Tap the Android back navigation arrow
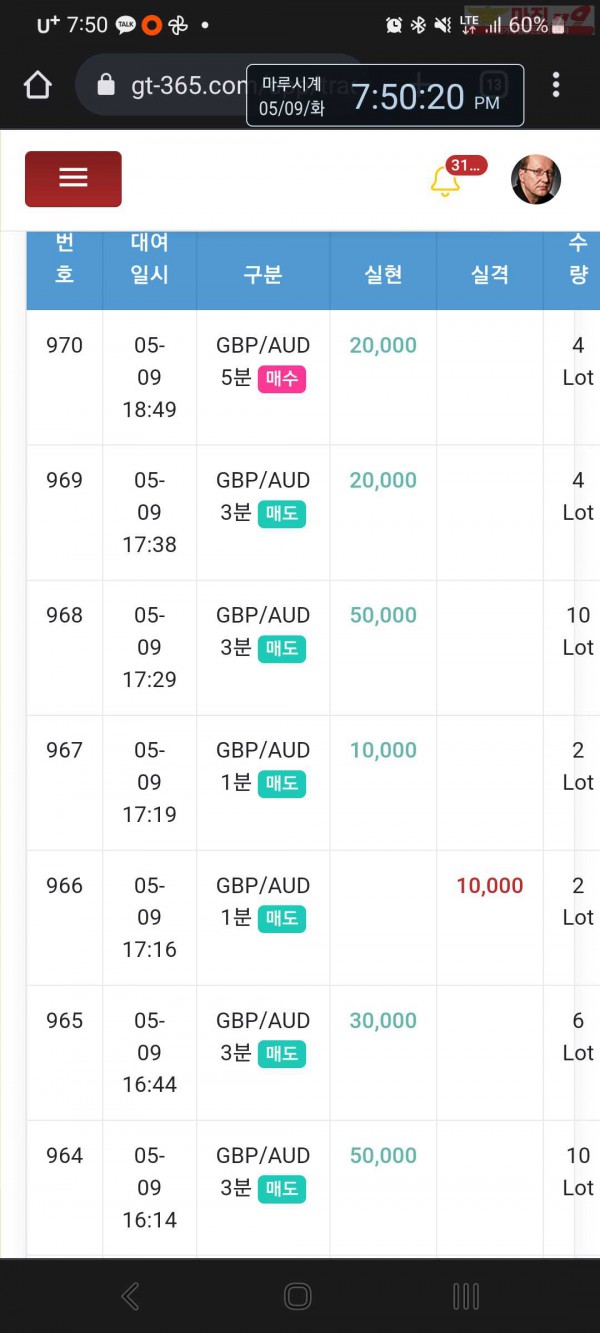The image size is (600, 1333). tap(130, 1296)
